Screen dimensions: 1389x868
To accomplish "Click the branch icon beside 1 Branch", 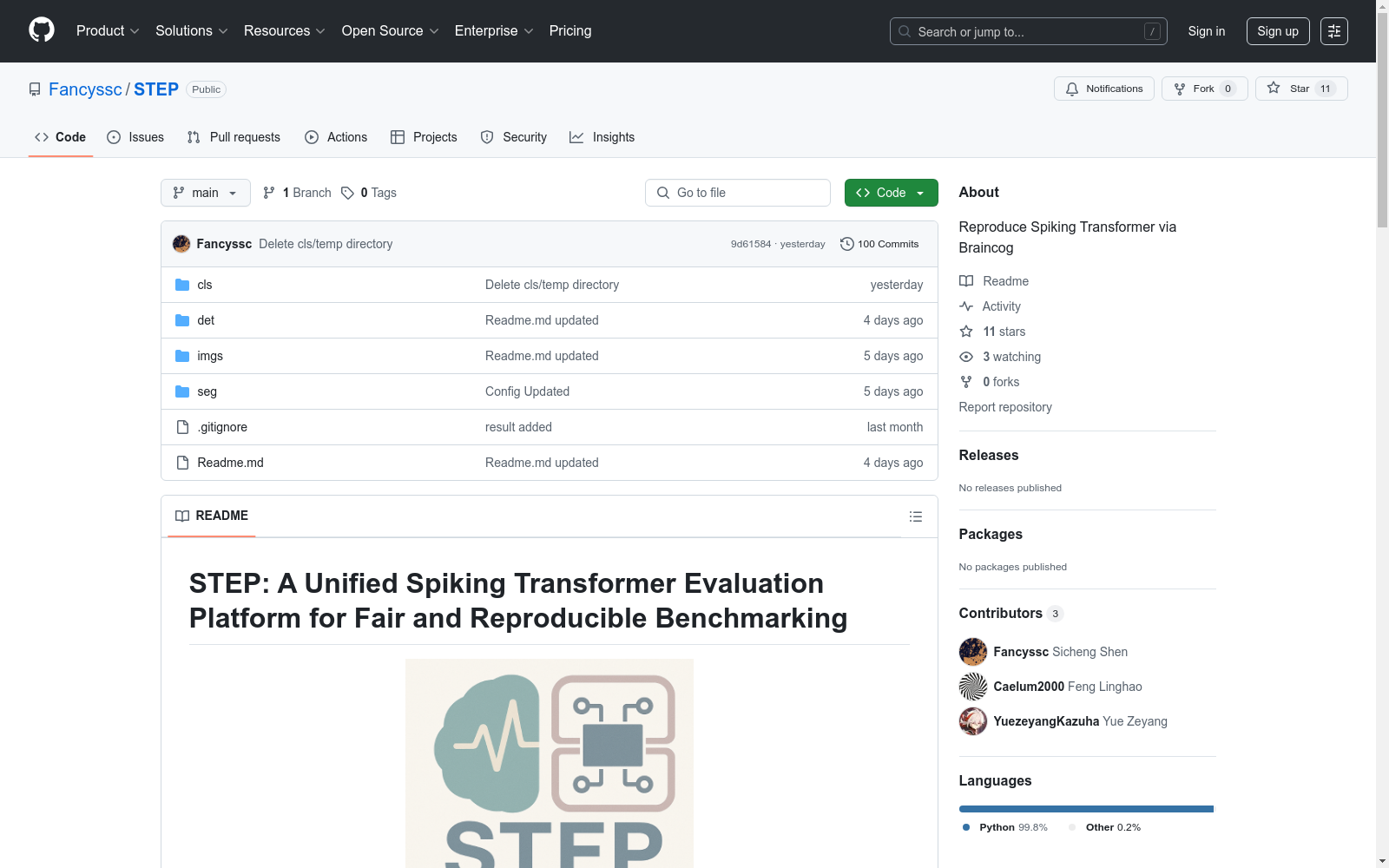I will [x=269, y=193].
